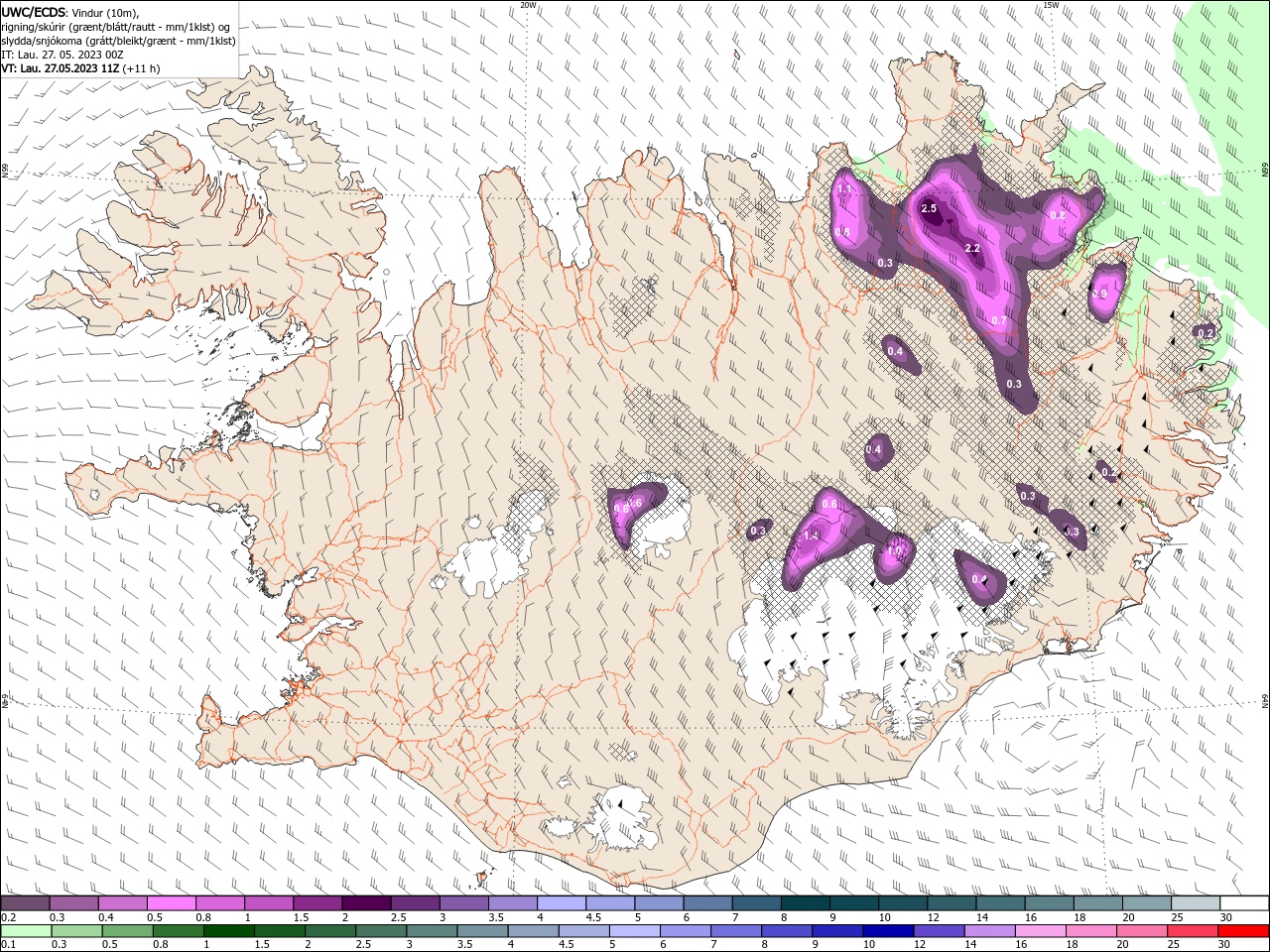Image resolution: width=1270 pixels, height=952 pixels.
Task: Click the dark green 1 rain legend swatch
Action: [228, 931]
